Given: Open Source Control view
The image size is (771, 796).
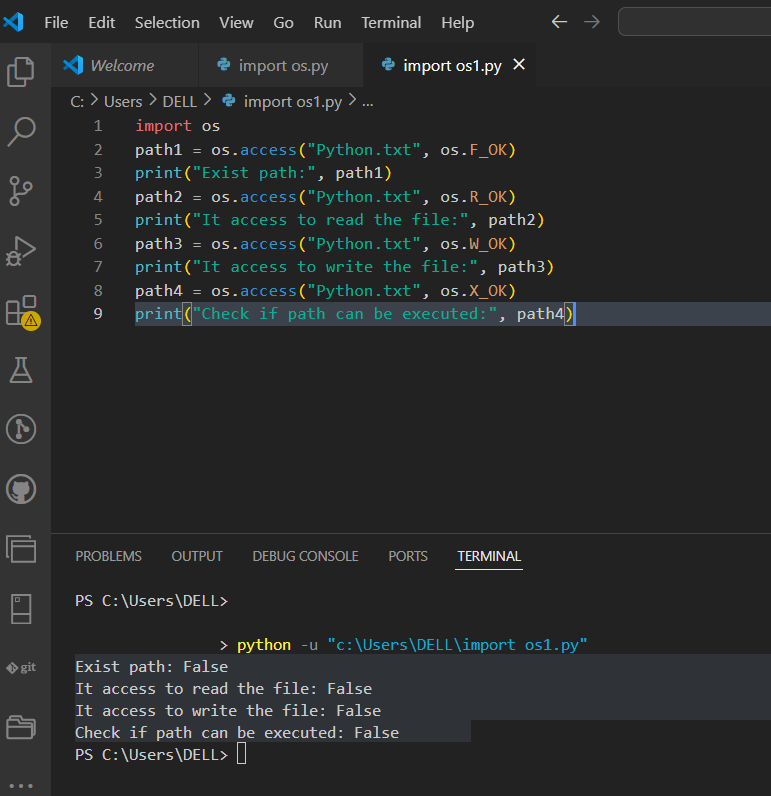Looking at the screenshot, I should (x=21, y=191).
